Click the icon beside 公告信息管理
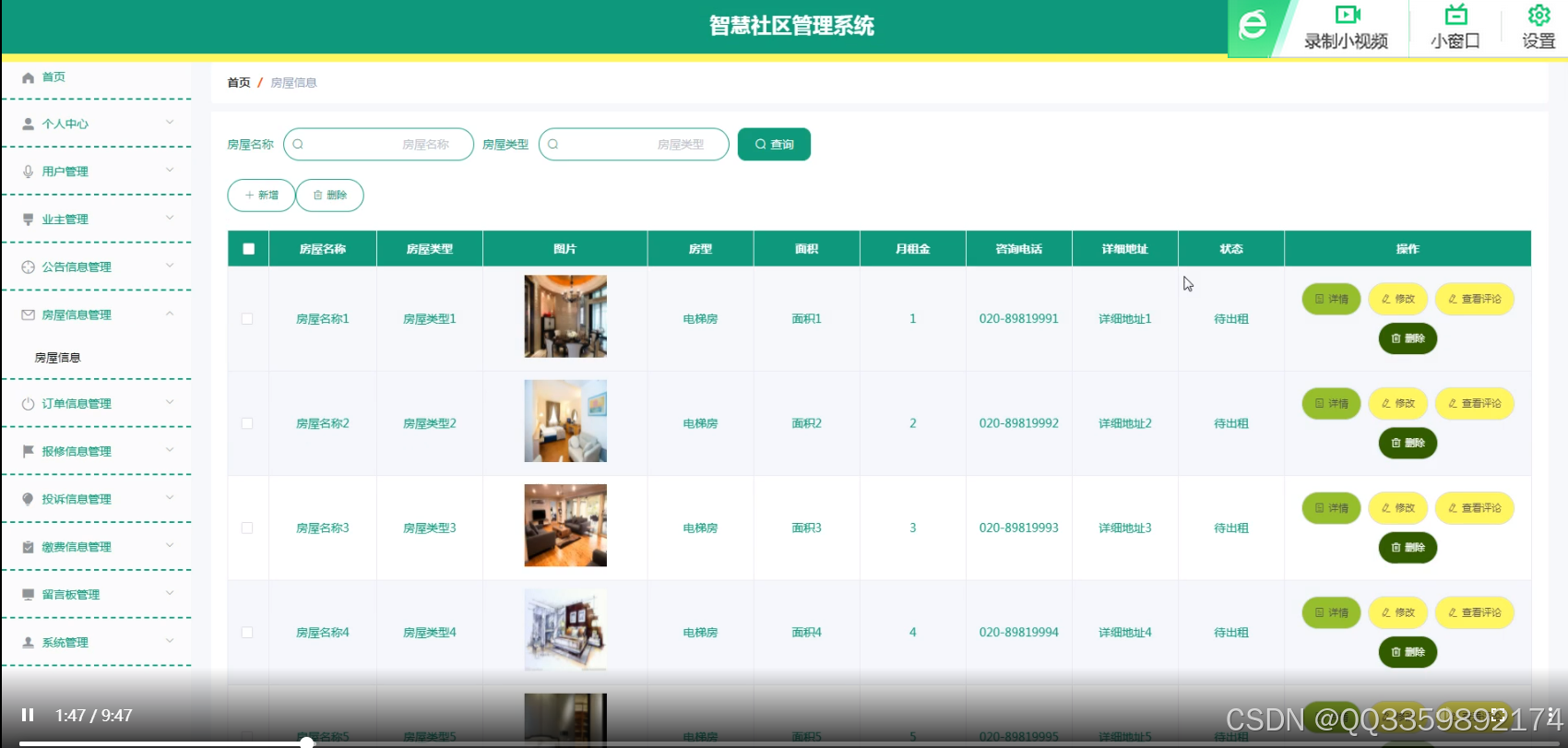Screen dimensions: 1568x748 point(28,267)
